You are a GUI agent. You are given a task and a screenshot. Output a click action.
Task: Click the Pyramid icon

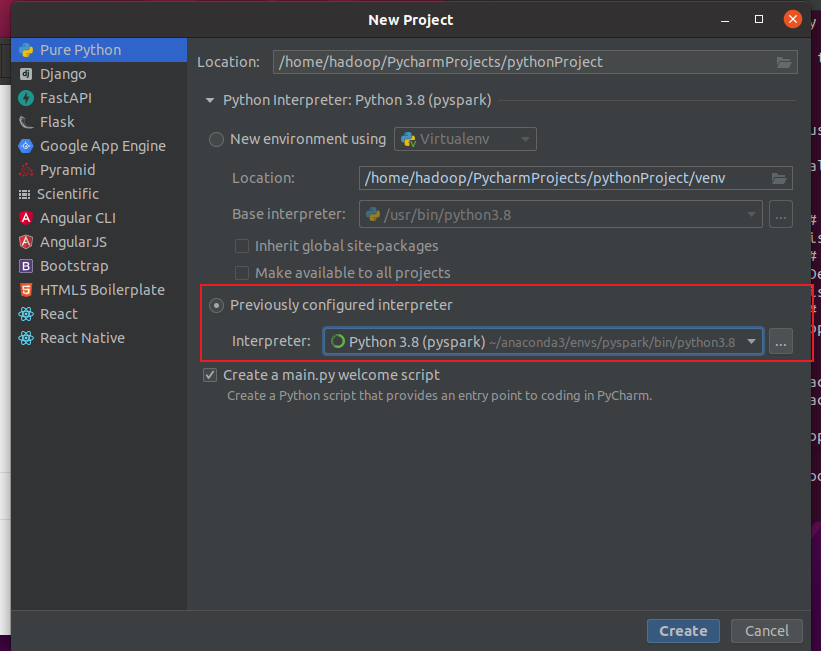pyautogui.click(x=26, y=170)
